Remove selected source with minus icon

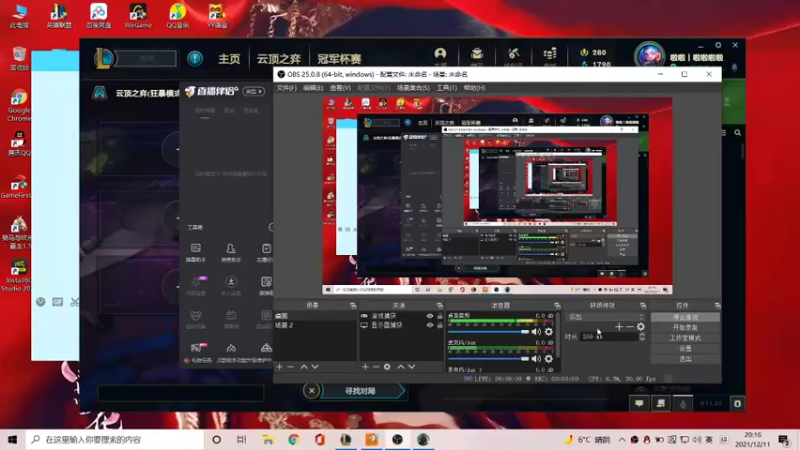[x=376, y=367]
